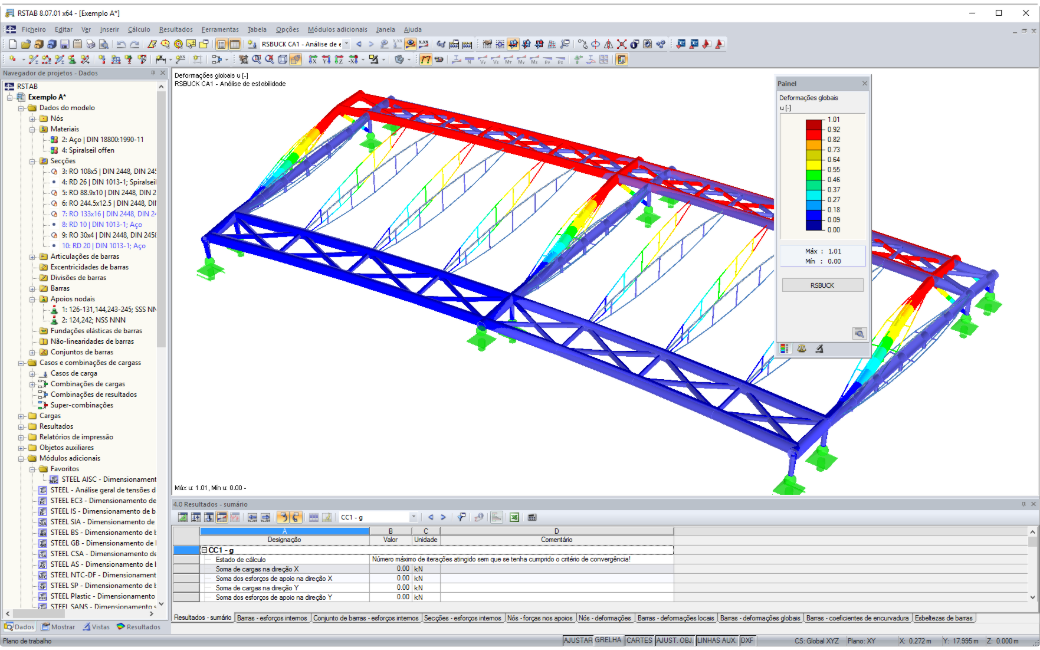The height and width of the screenshot is (650, 1040).
Task: Click the dark blue 0.00 color in legend scale
Action: 814,225
